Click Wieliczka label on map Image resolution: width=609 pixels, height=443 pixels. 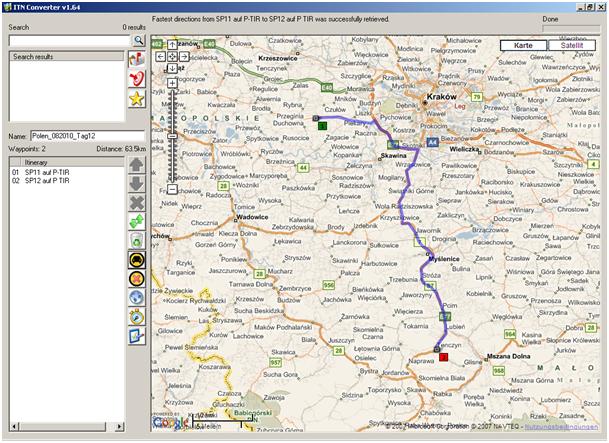pos(465,149)
